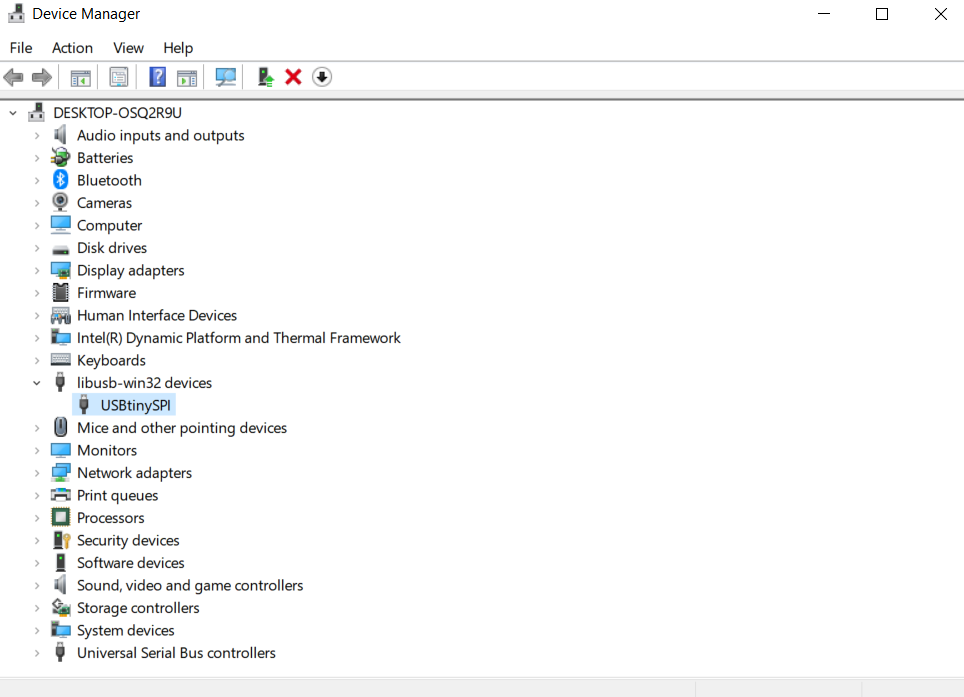
Task: Select the DESKTOP-OSQ2R9U label
Action: (117, 112)
